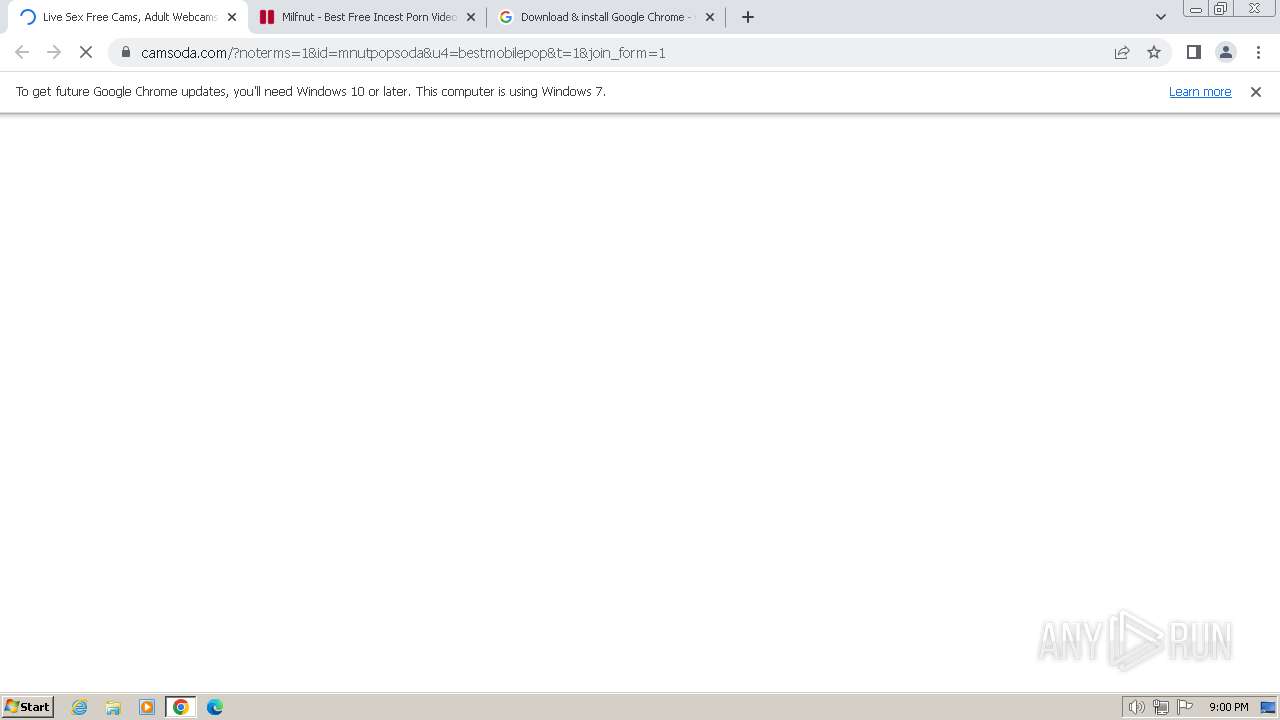This screenshot has width=1280, height=720.
Task: Open the Chrome profile menu
Action: tap(1225, 52)
